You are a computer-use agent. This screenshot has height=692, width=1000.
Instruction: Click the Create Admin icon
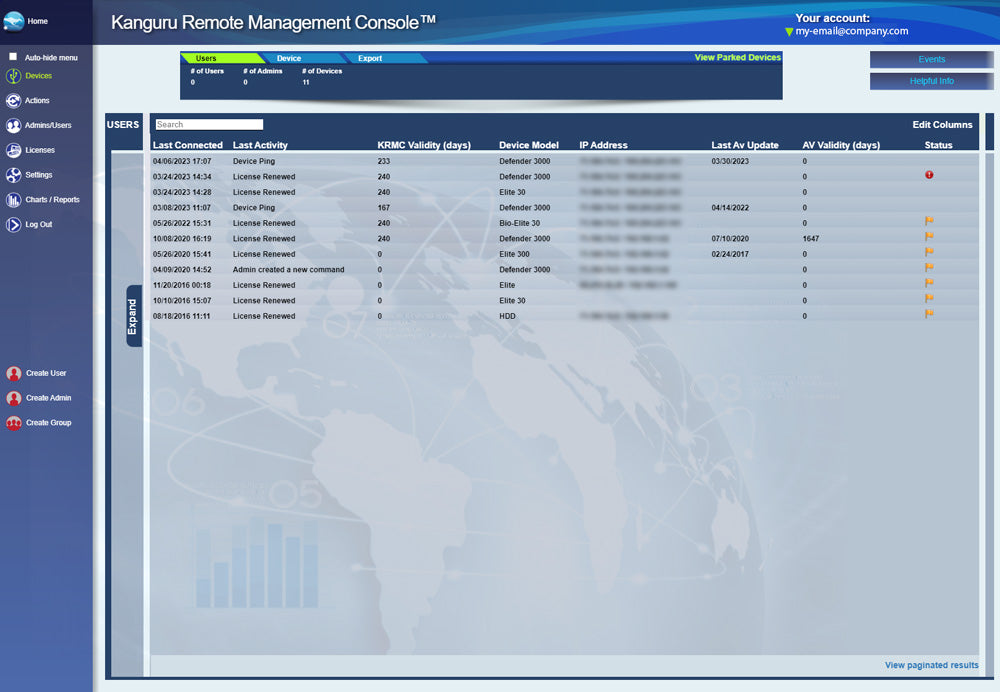[x=13, y=398]
